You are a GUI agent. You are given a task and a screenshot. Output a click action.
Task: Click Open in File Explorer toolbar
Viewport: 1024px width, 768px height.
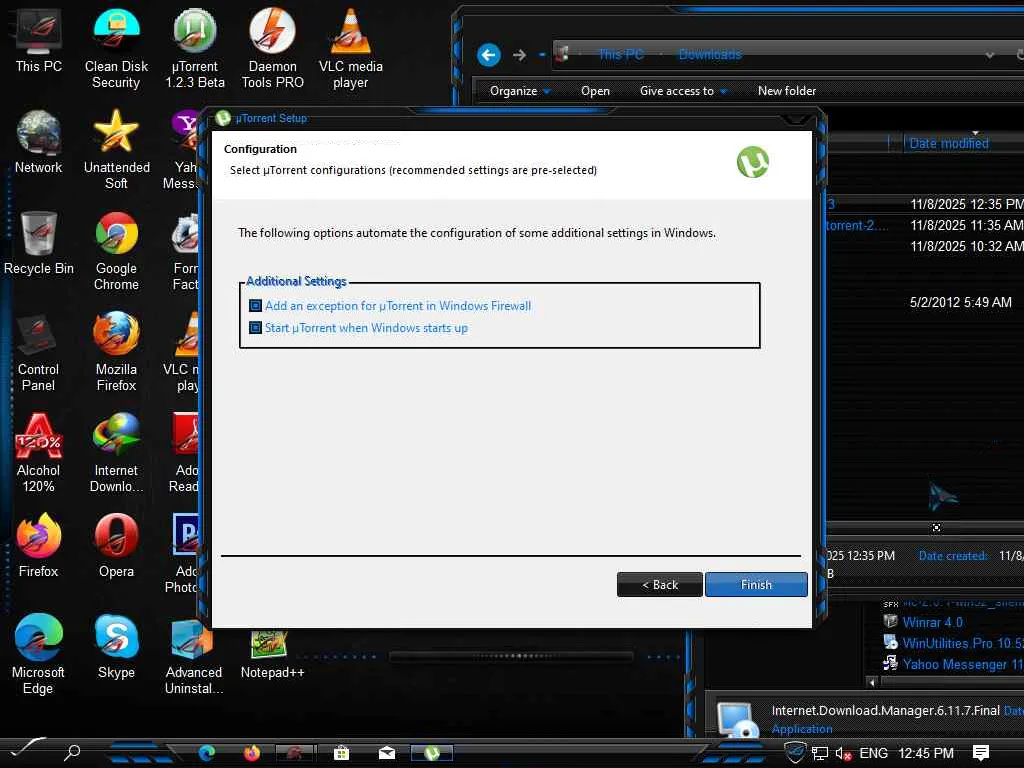595,91
